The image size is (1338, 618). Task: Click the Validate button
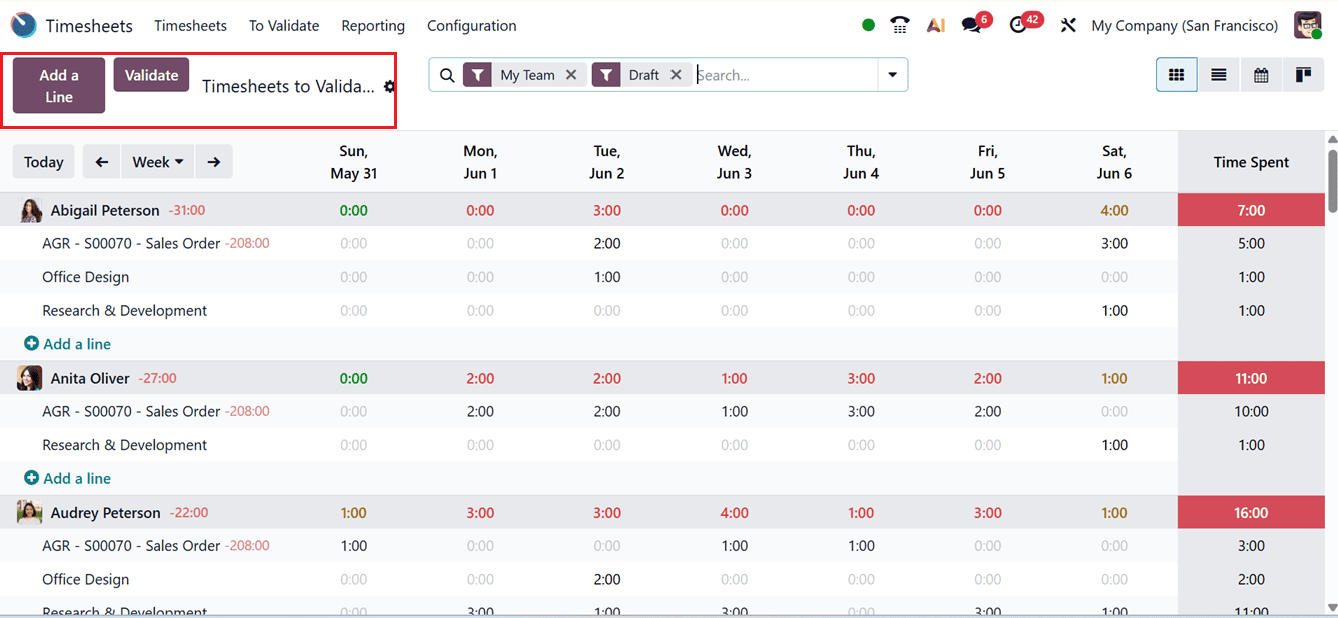click(151, 75)
